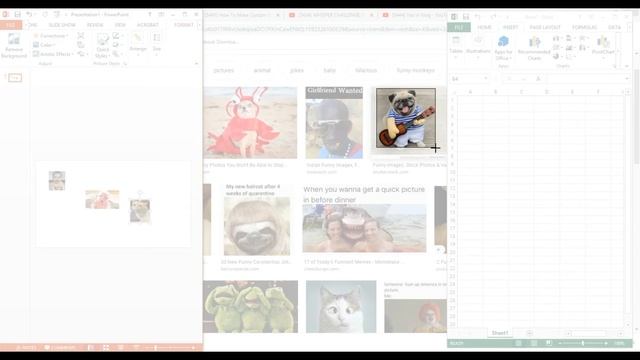Adjust the Excel zoom slider
Screen dimensions: 640x360
tap(583, 343)
